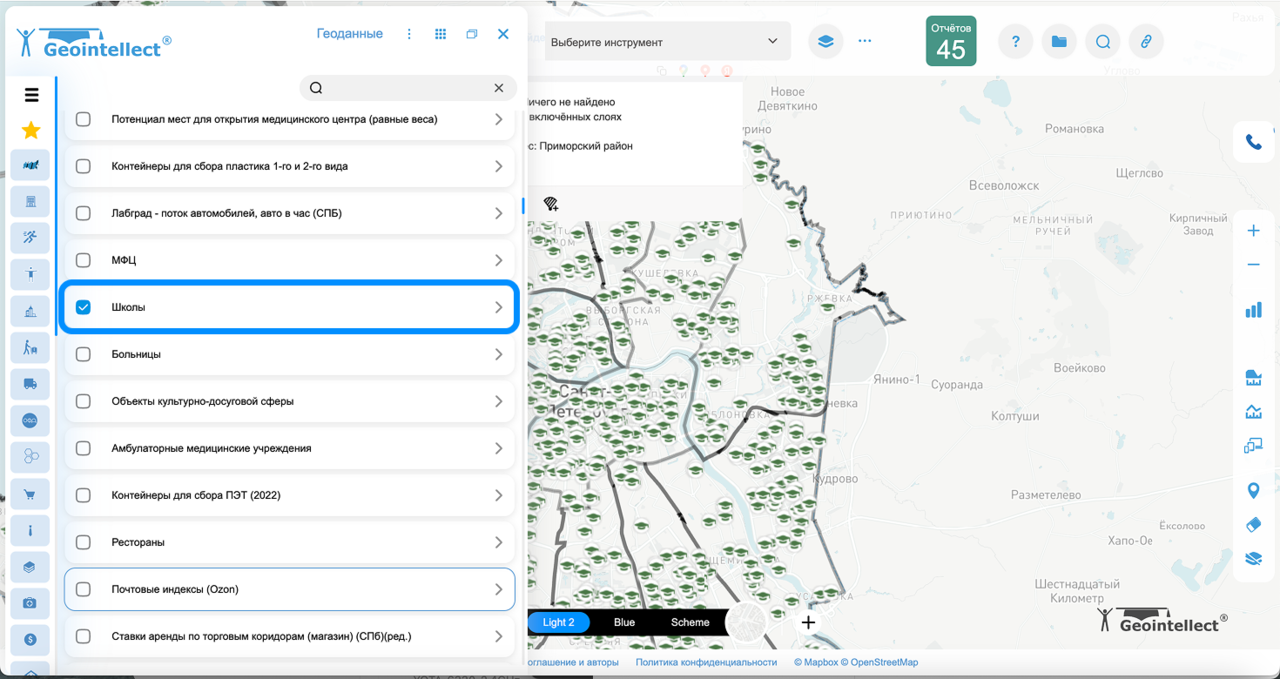The height and width of the screenshot is (679, 1280).
Task: Click the layer search input field
Action: (x=405, y=88)
